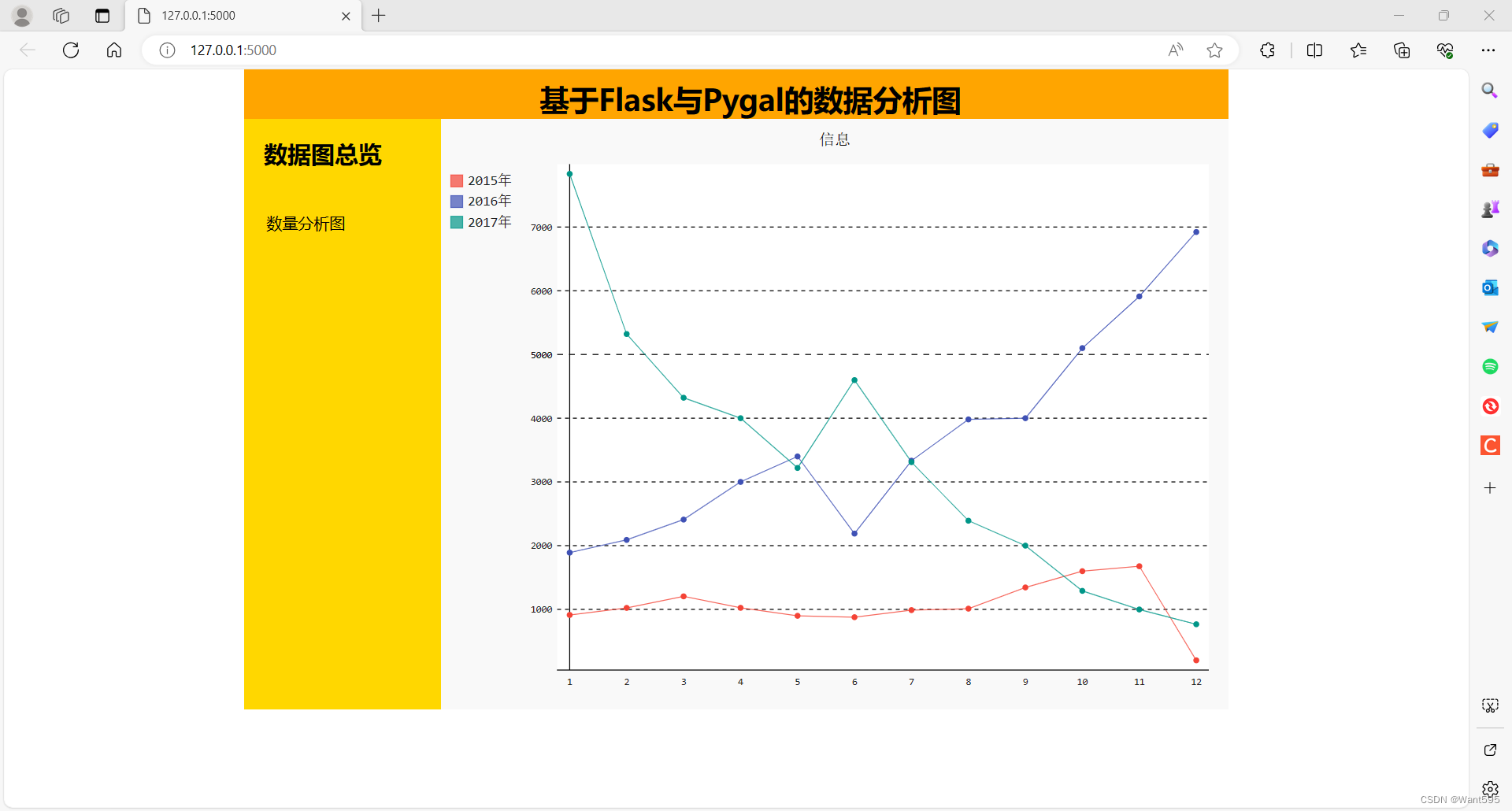Toggle the 2017年 series legend
The width and height of the screenshot is (1512, 811).
pyautogui.click(x=481, y=222)
